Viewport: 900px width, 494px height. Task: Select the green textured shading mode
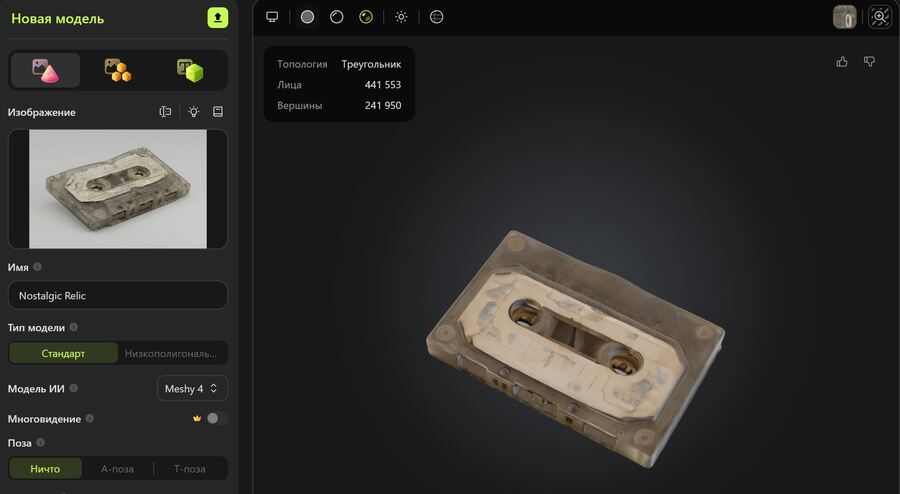[x=366, y=17]
